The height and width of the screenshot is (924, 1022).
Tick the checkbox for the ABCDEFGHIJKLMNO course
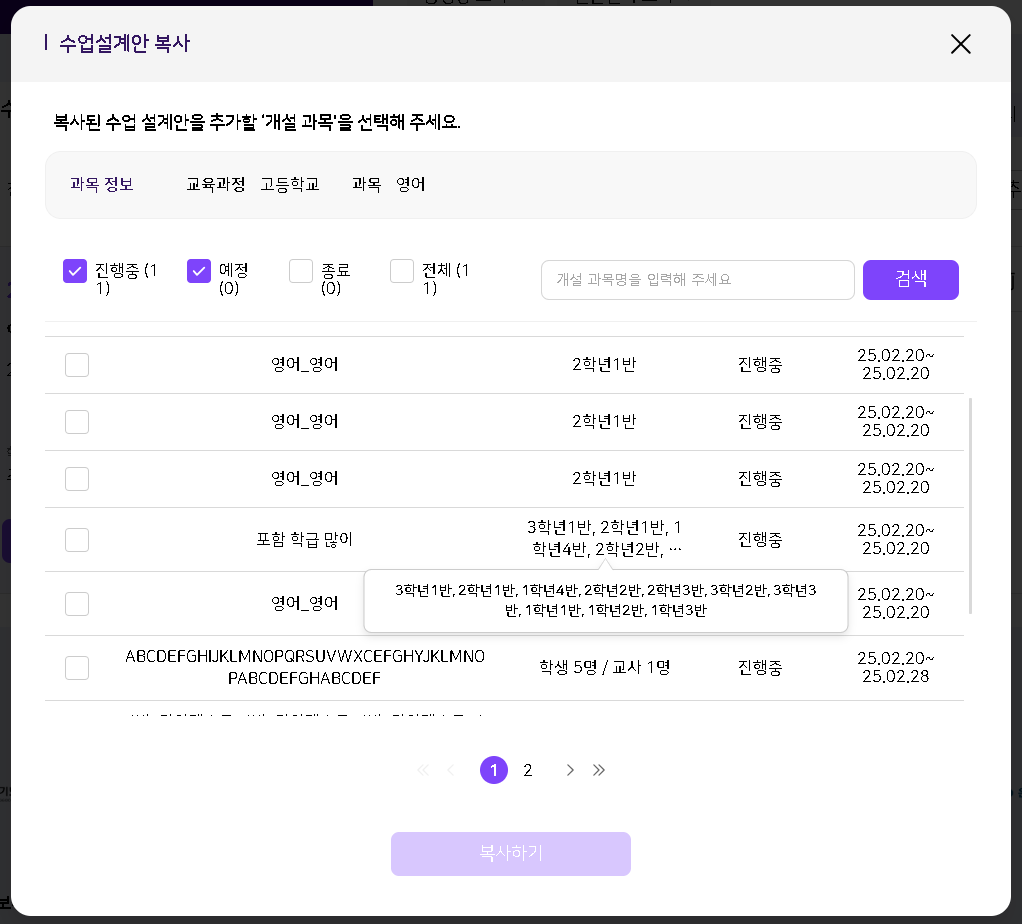click(x=77, y=668)
